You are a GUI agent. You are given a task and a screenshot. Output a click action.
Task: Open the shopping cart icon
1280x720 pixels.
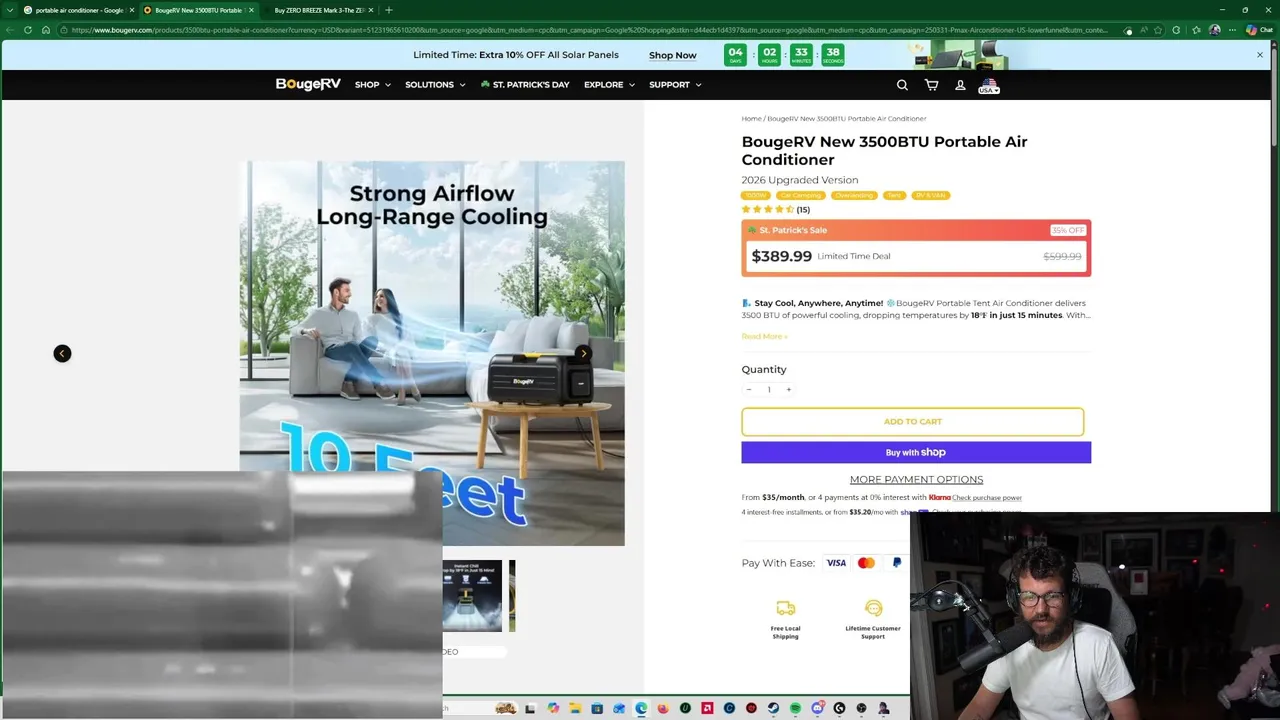coord(931,85)
